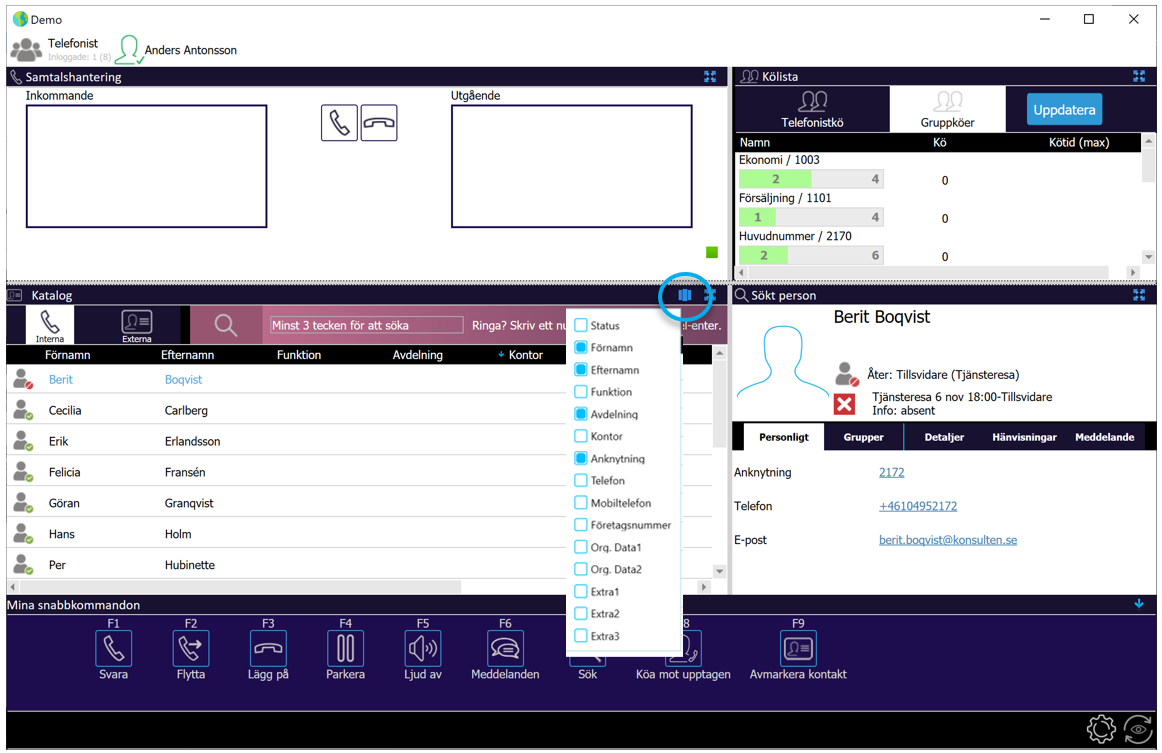Click the extension link 2172
Image resolution: width=1162 pixels, height=753 pixels.
coord(892,472)
